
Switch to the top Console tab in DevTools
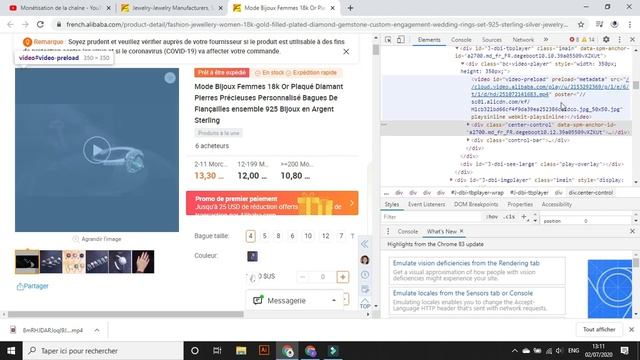coord(461,40)
